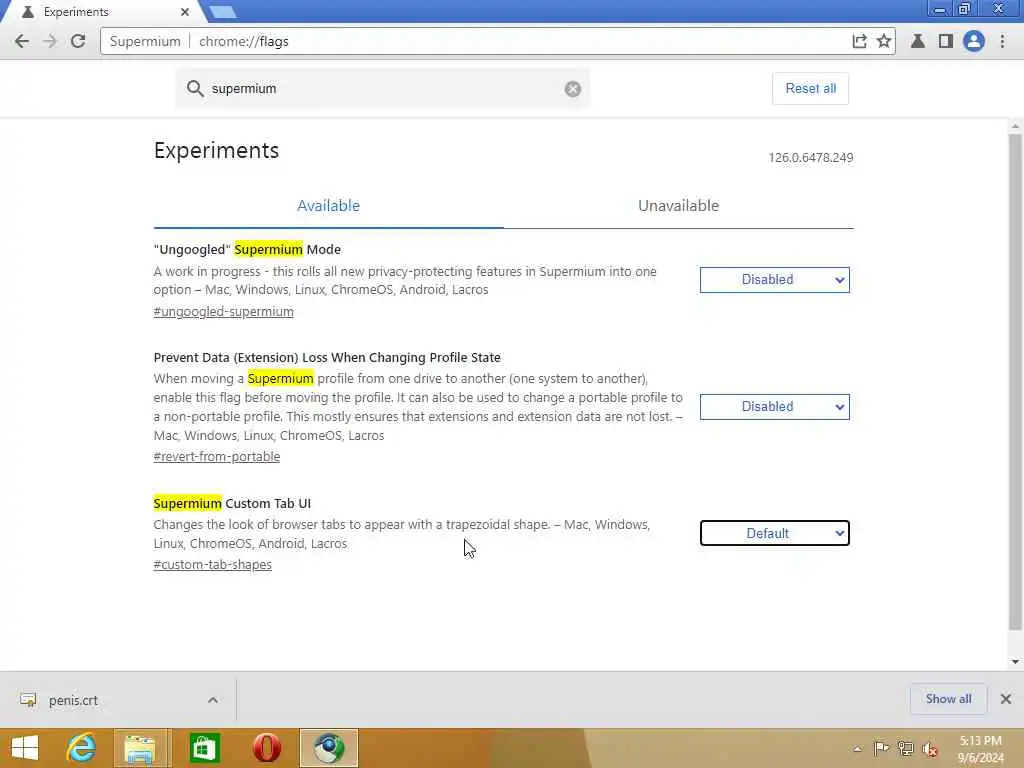Image resolution: width=1024 pixels, height=768 pixels.
Task: Close the downloads bar
Action: coord(1006,699)
